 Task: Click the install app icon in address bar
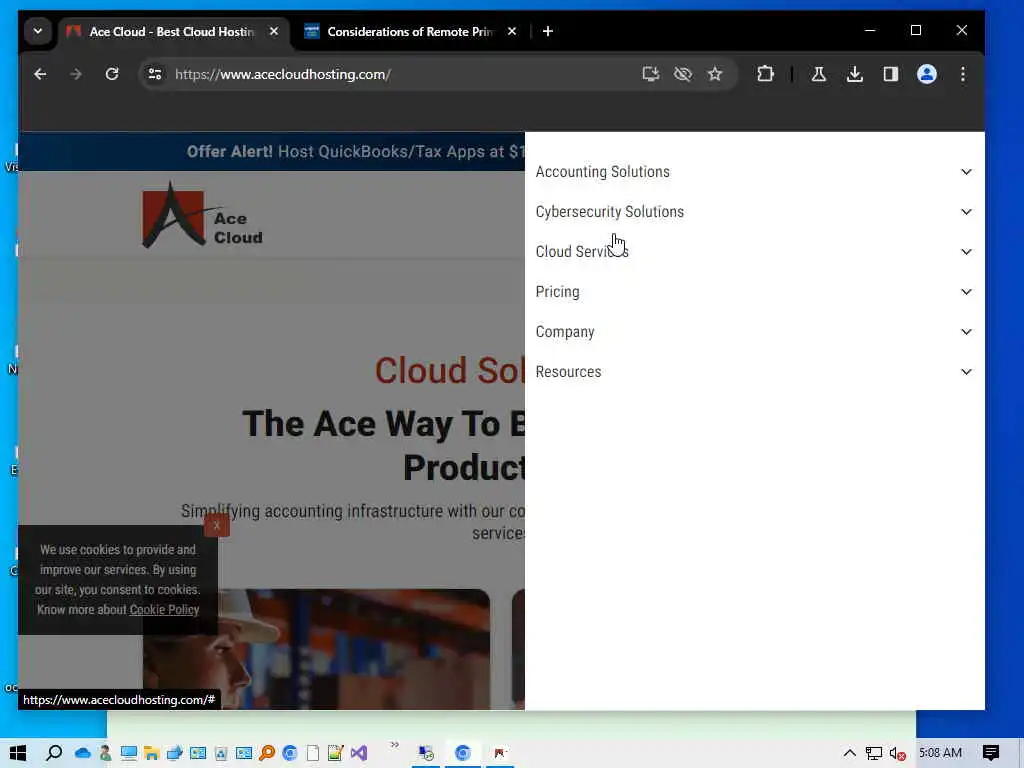pyautogui.click(x=650, y=74)
